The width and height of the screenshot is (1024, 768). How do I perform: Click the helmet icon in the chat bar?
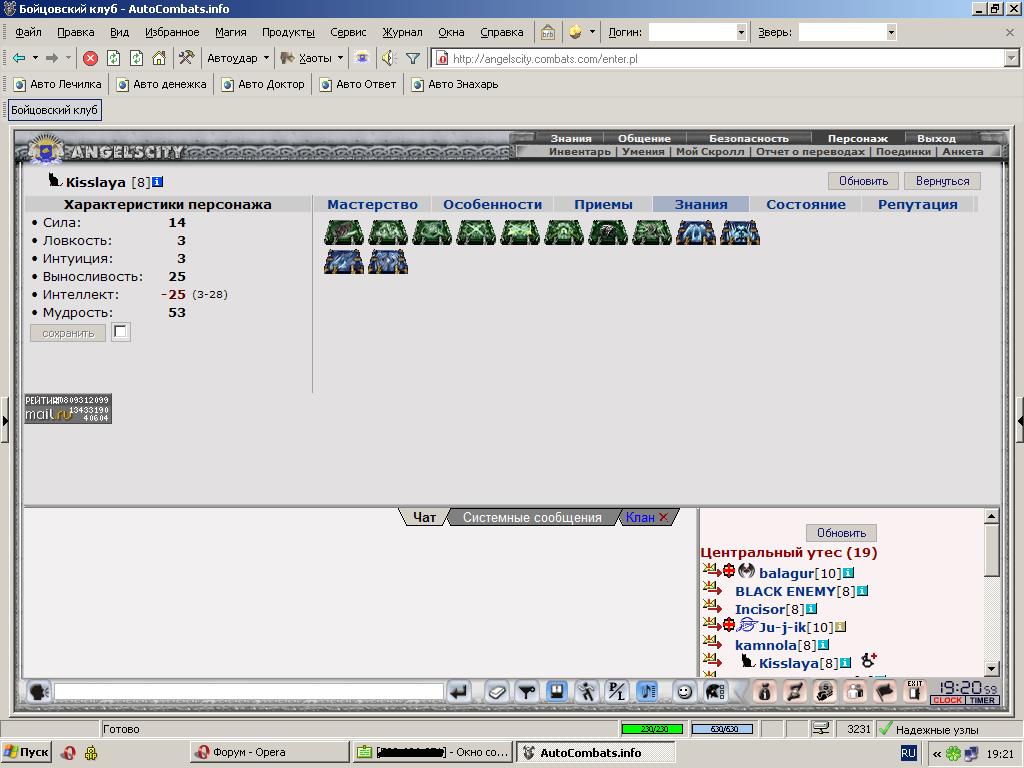[x=716, y=691]
